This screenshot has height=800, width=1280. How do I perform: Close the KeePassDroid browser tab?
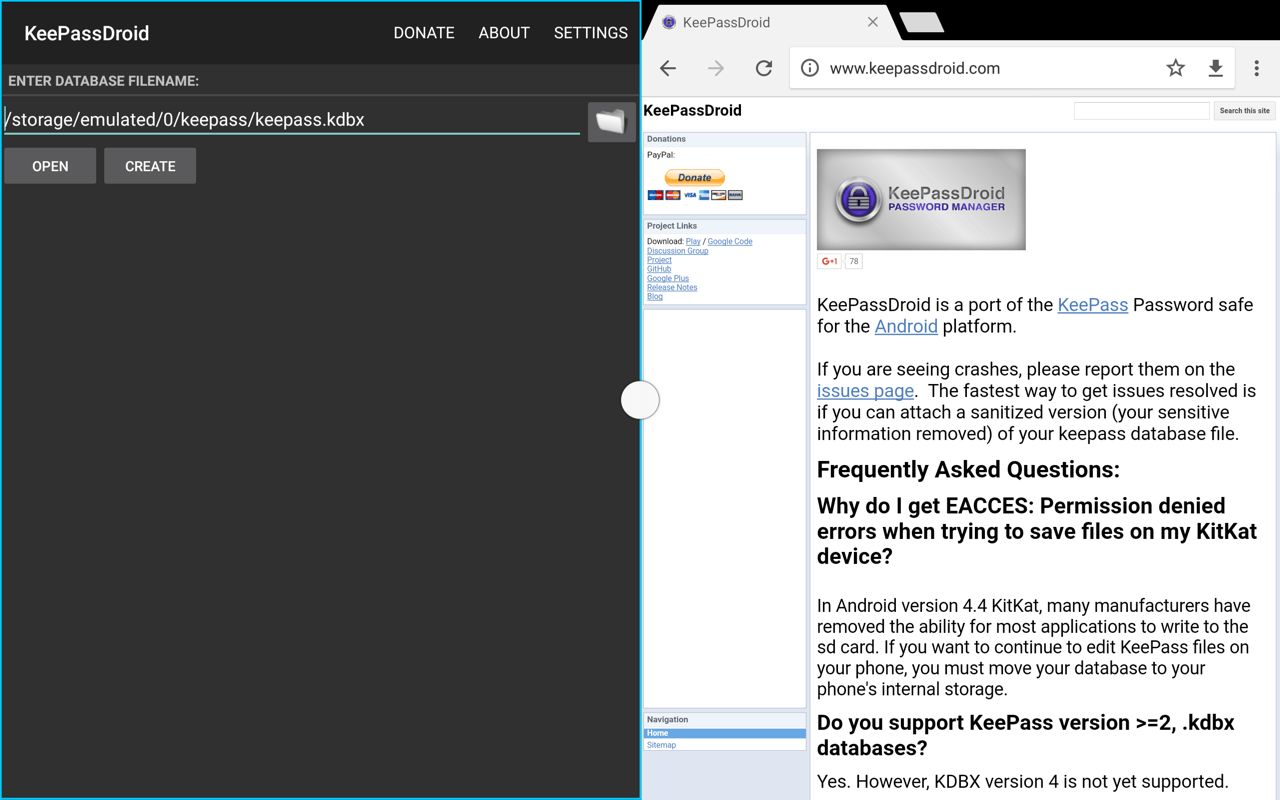873,22
